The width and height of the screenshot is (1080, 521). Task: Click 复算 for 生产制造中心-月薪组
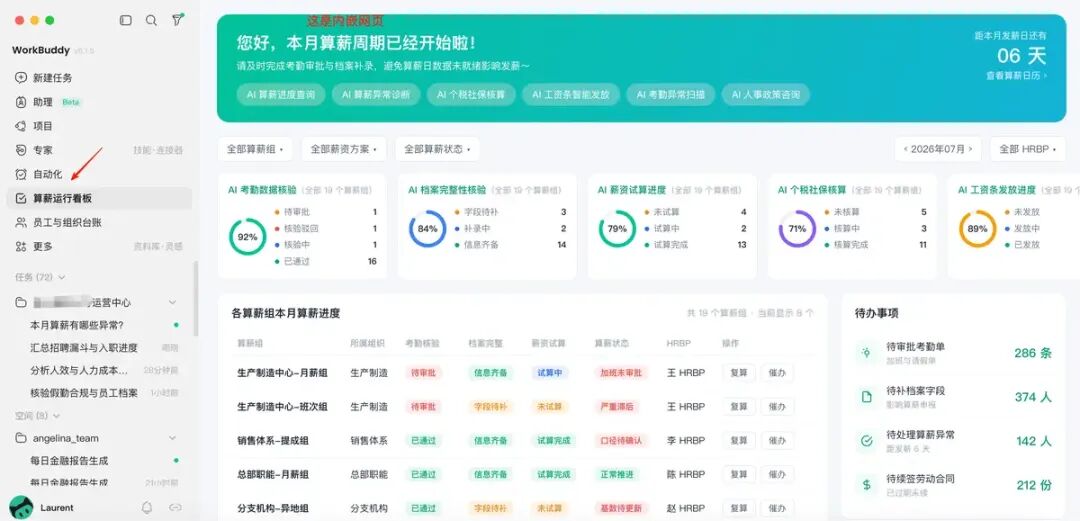pos(738,373)
